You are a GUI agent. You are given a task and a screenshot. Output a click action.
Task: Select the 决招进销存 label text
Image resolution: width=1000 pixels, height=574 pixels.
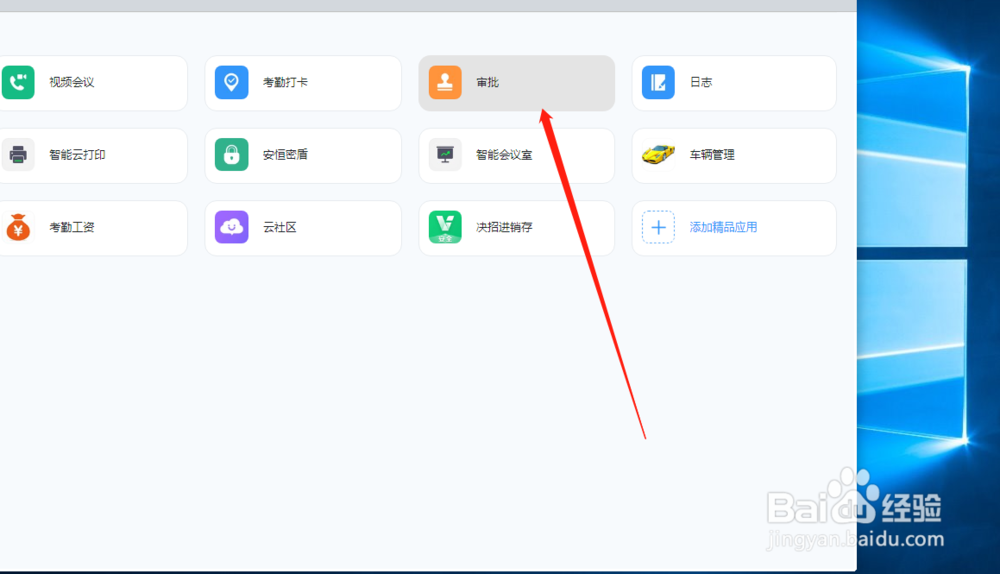[504, 227]
